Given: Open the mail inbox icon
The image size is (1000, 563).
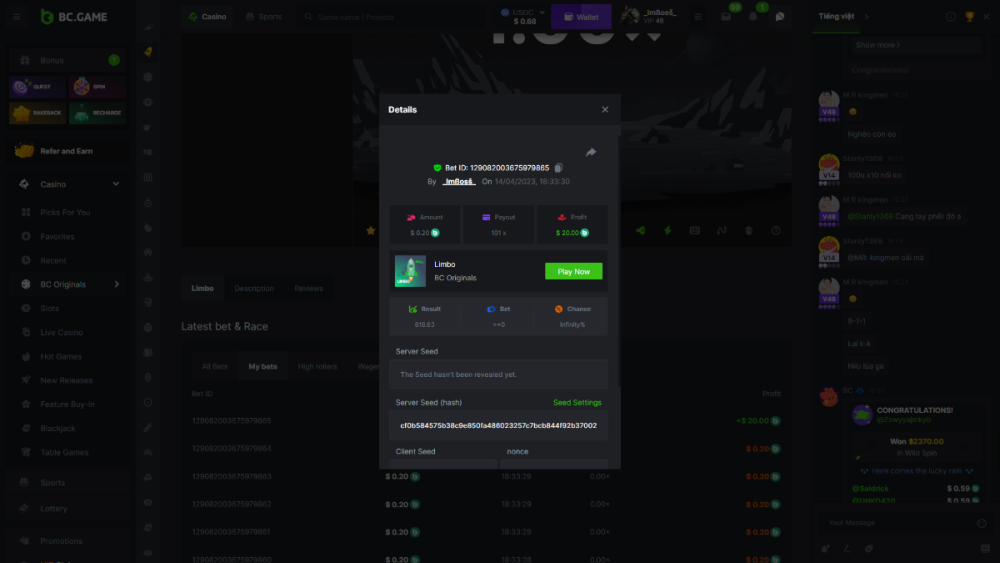Looking at the screenshot, I should pyautogui.click(x=726, y=17).
